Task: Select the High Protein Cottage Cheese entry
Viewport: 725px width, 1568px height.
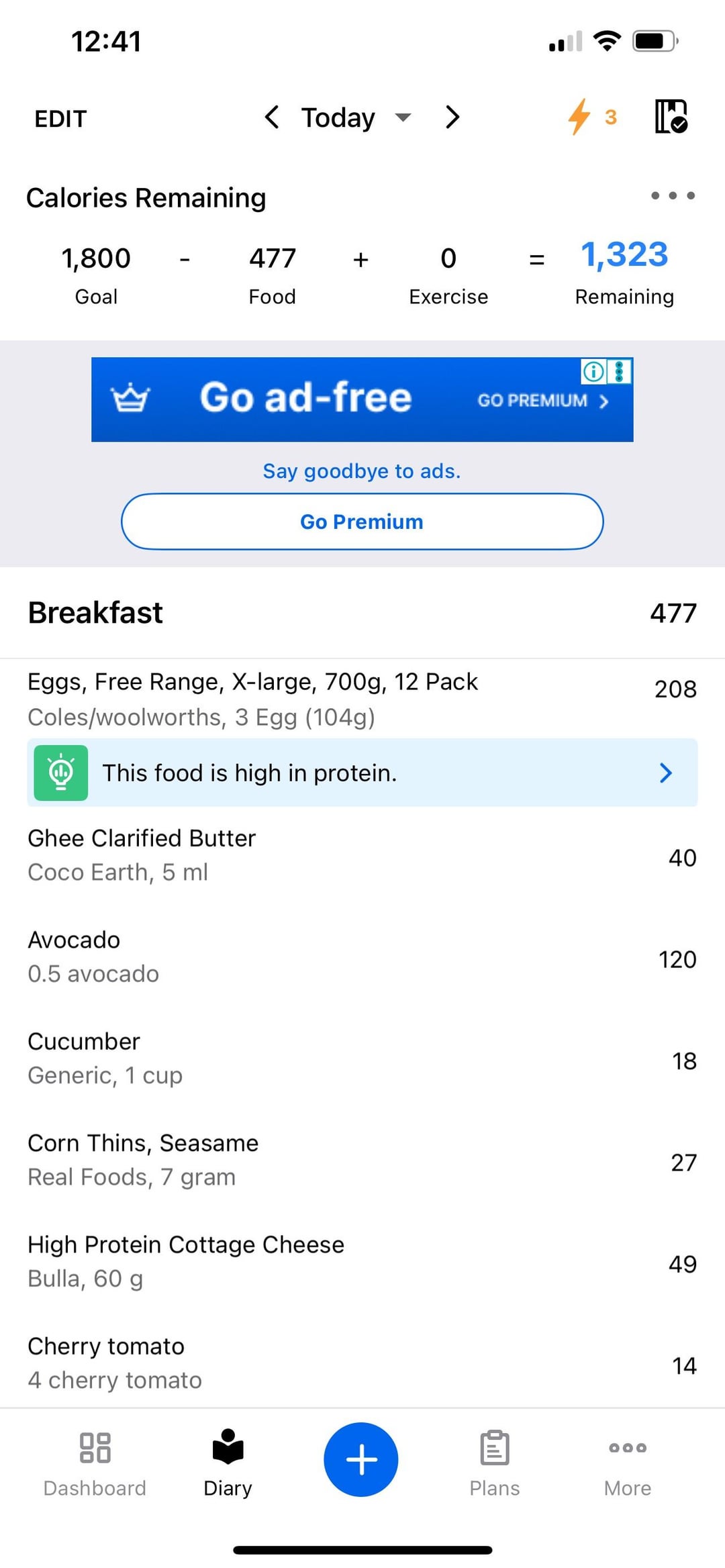Action: [x=362, y=1262]
